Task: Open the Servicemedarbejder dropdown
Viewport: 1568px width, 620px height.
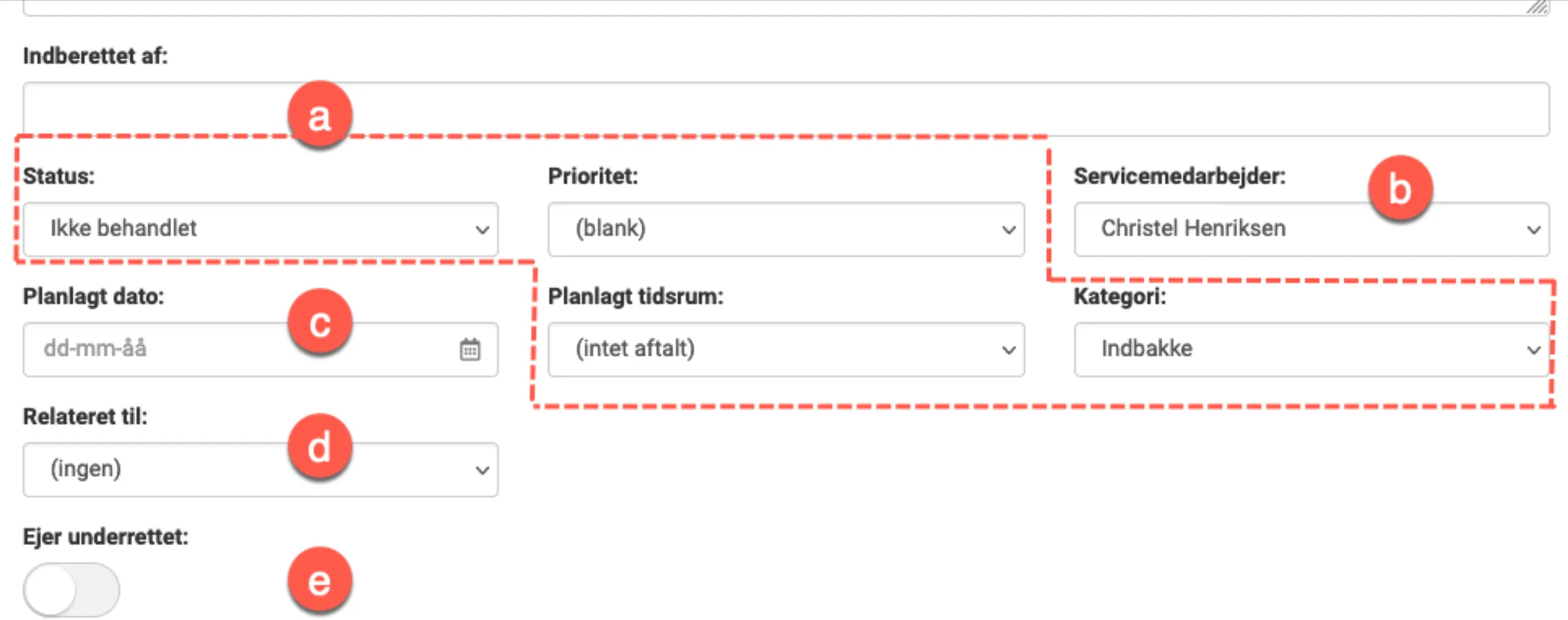Action: point(1310,229)
